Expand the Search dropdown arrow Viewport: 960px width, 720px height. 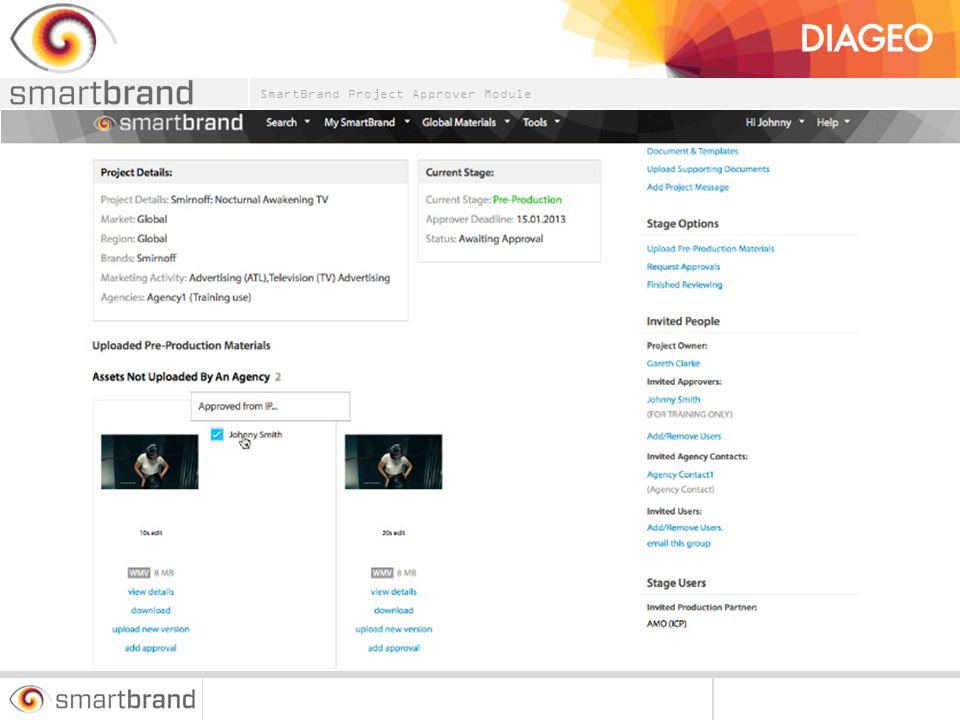(307, 122)
